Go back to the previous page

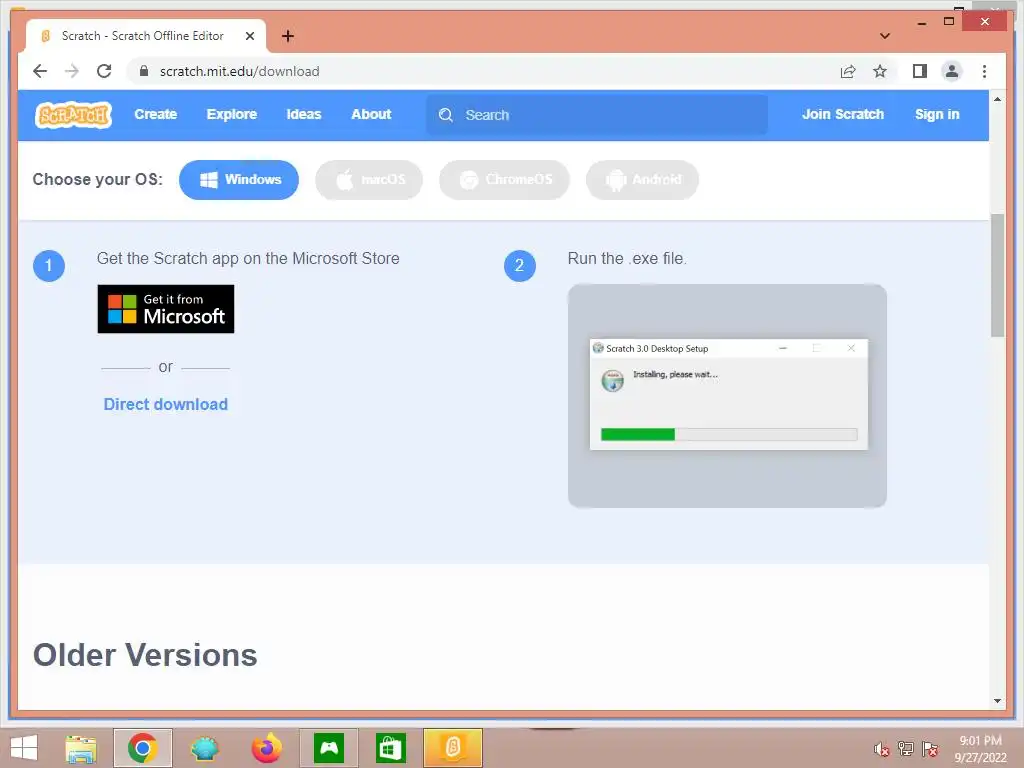[x=40, y=71]
